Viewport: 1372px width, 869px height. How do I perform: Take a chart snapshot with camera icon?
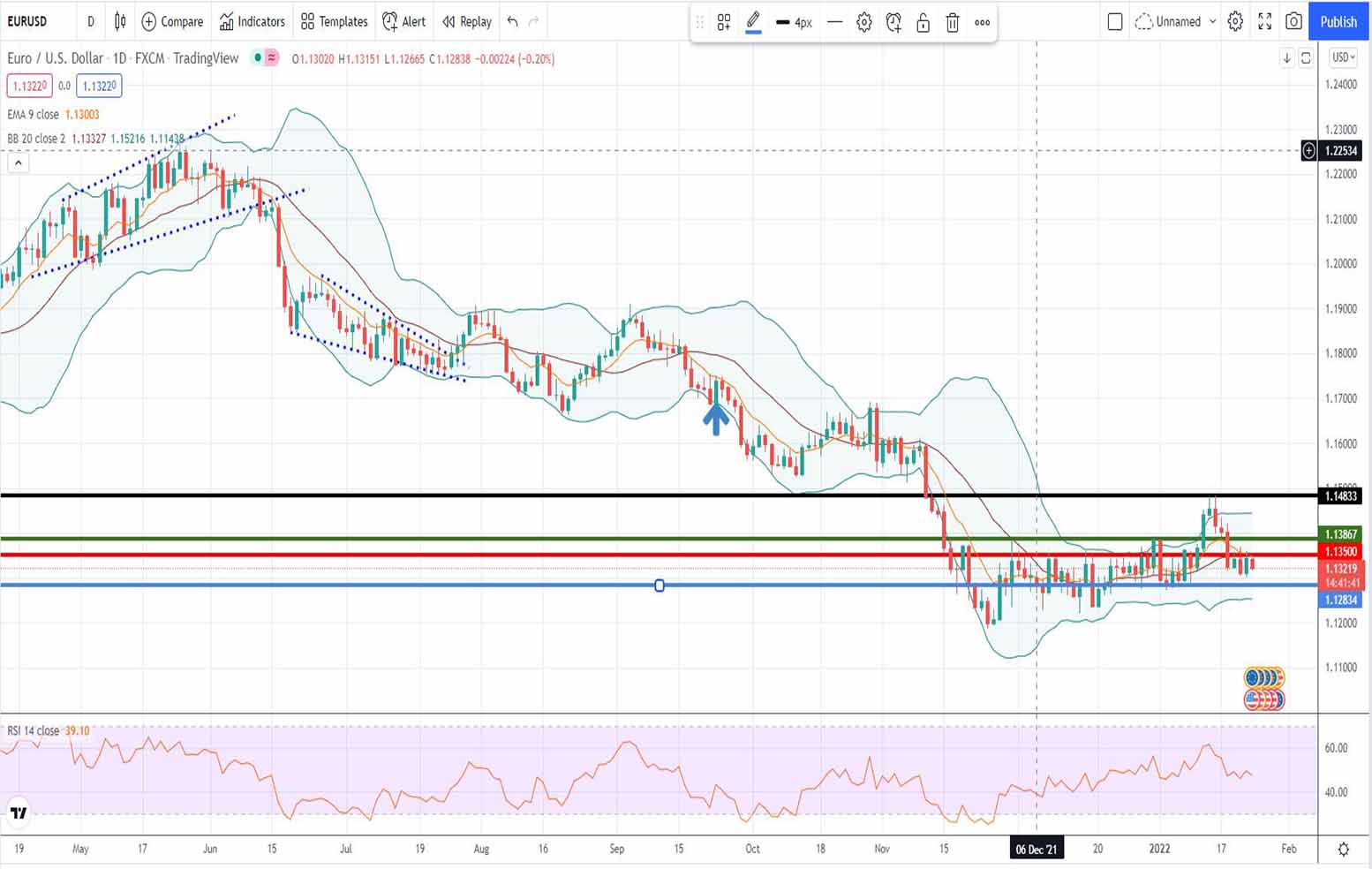[x=1293, y=21]
